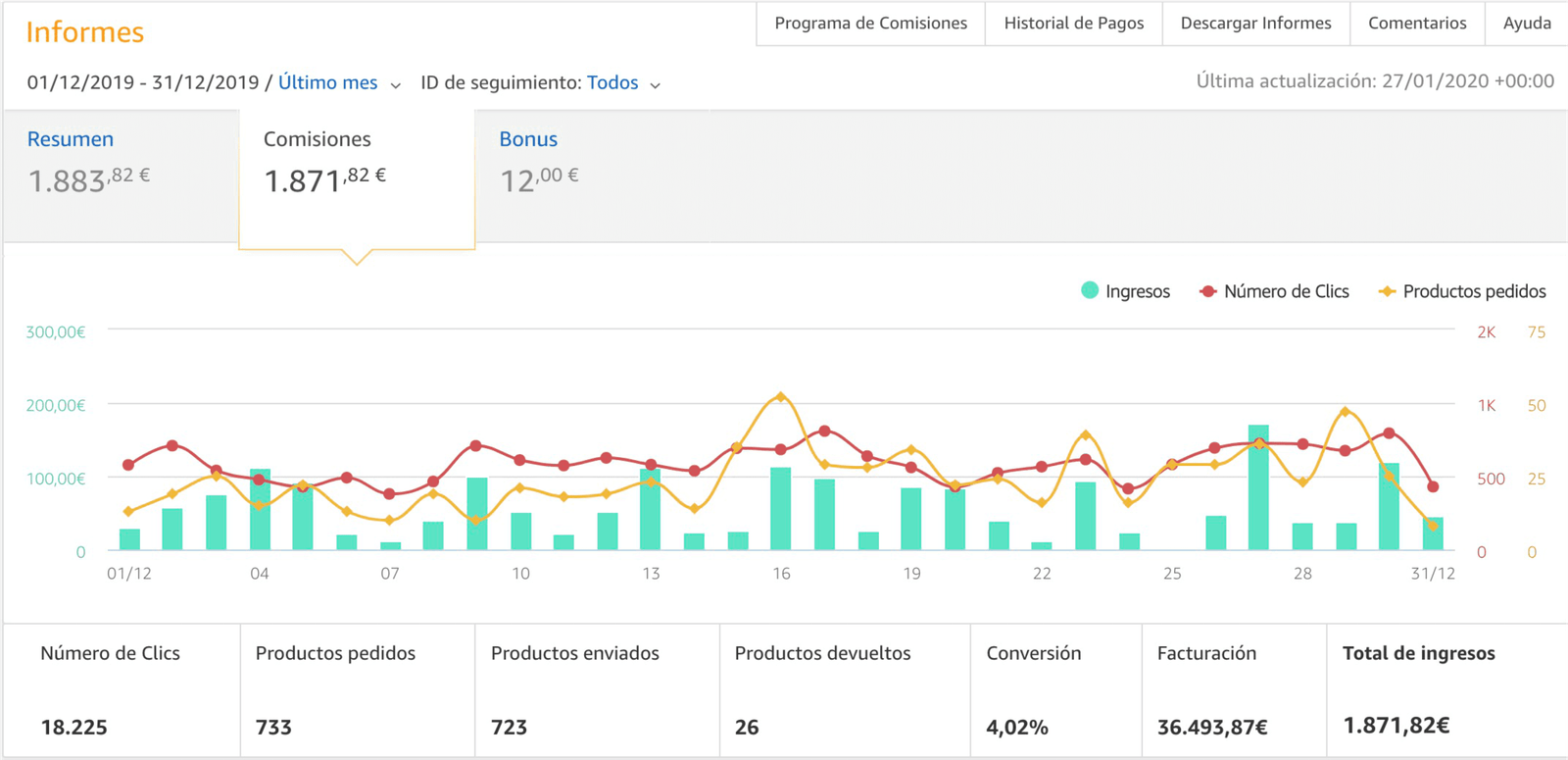Click Descargar Informes button
1568x760 pixels.
pyautogui.click(x=1255, y=24)
